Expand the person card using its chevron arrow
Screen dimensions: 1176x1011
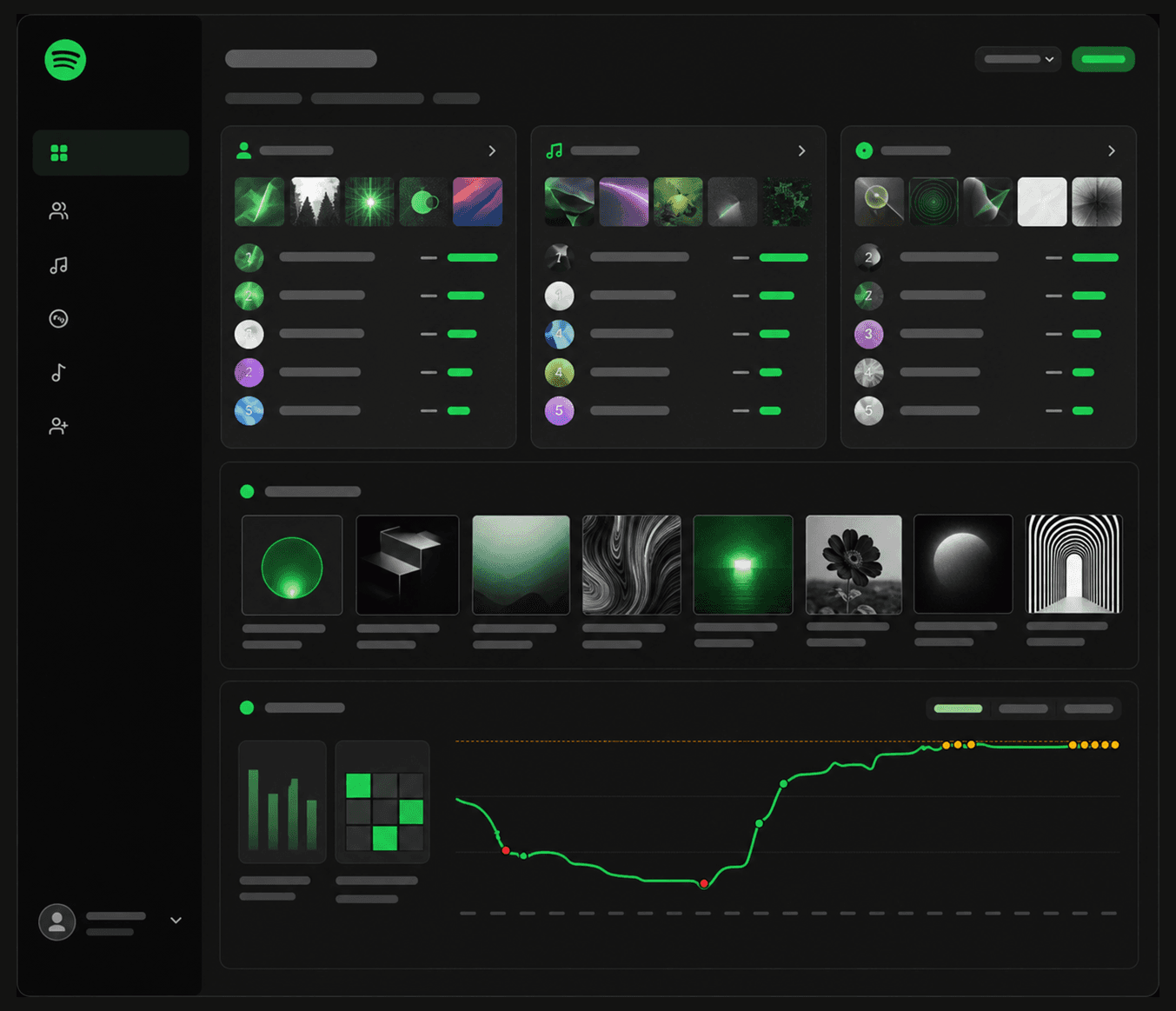click(492, 150)
